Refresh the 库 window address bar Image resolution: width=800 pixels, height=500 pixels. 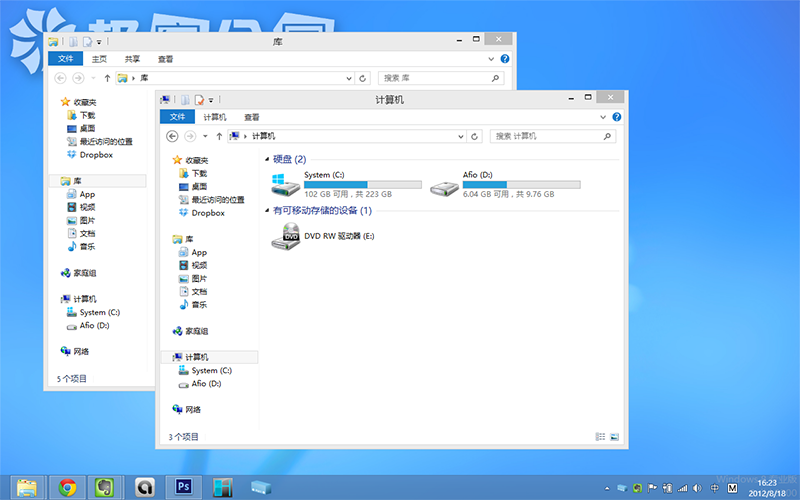click(362, 78)
